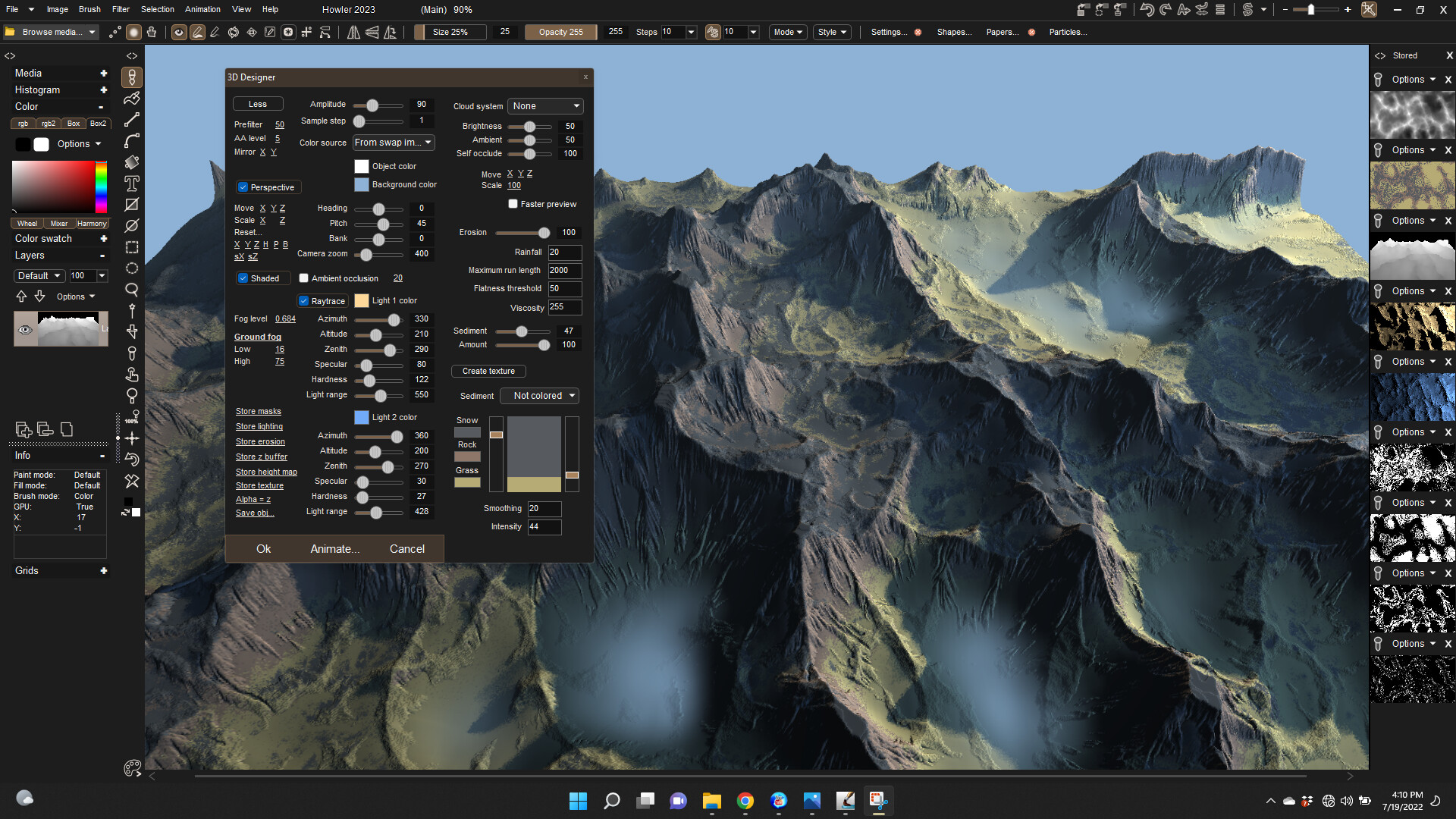This screenshot has height=819, width=1456.
Task: Switch to the Box2 tab in the Color panel
Action: pyautogui.click(x=98, y=123)
